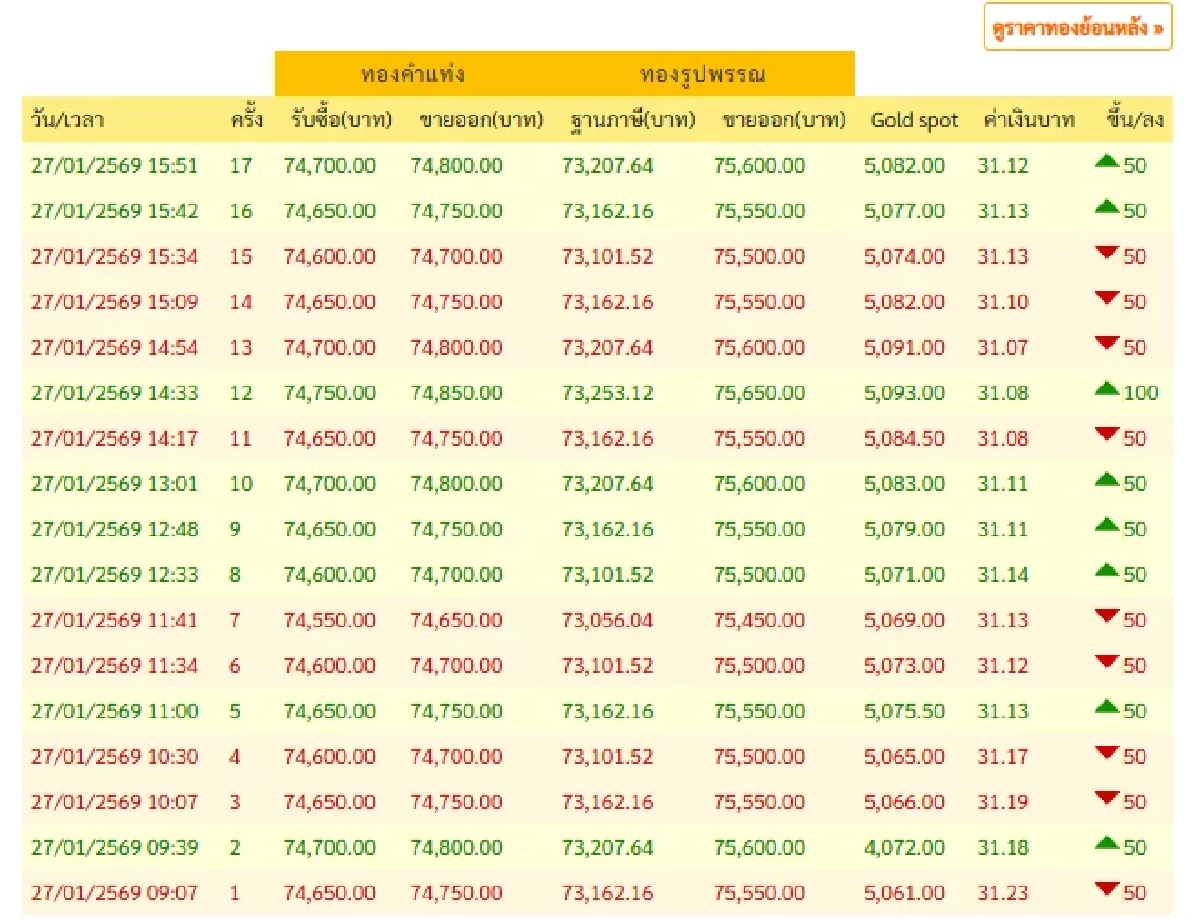Select the ทองคำแท่ง header tab

(413, 75)
